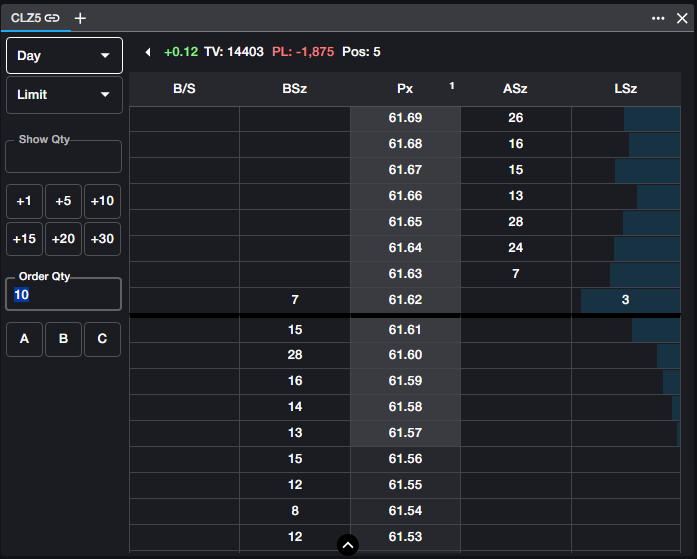Open the Limit order type dropdown
Viewport: 697px width, 559px height.
64,95
